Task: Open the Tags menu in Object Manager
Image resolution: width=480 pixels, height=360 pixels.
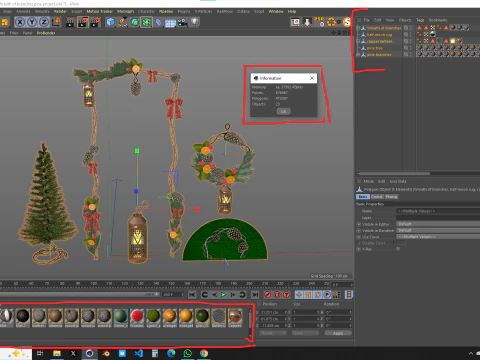Action: (420, 20)
